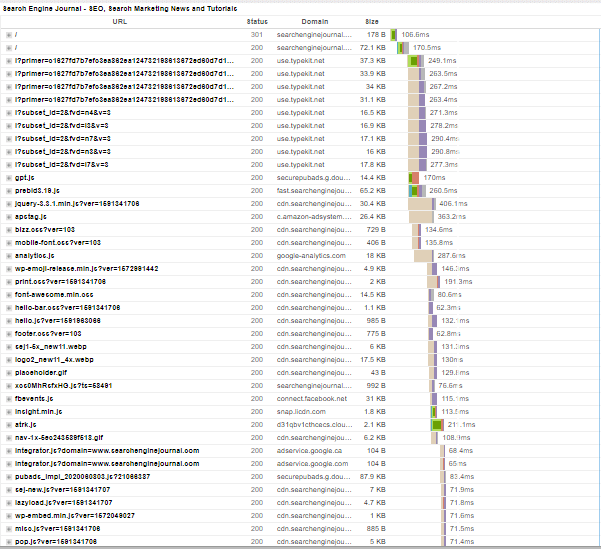The height and width of the screenshot is (549, 601).
Task: Click the connect.facebook.net domain cell
Action: tap(312, 399)
